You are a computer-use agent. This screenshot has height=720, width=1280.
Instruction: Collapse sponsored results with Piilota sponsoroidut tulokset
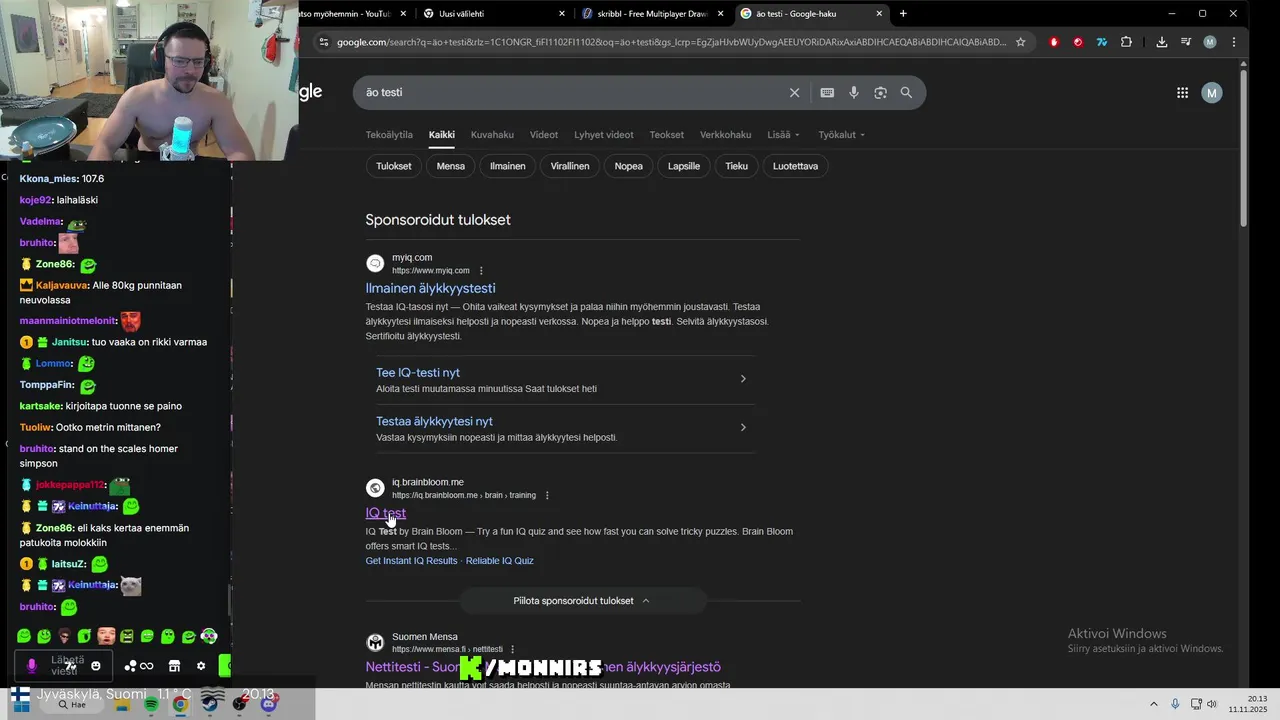point(581,601)
